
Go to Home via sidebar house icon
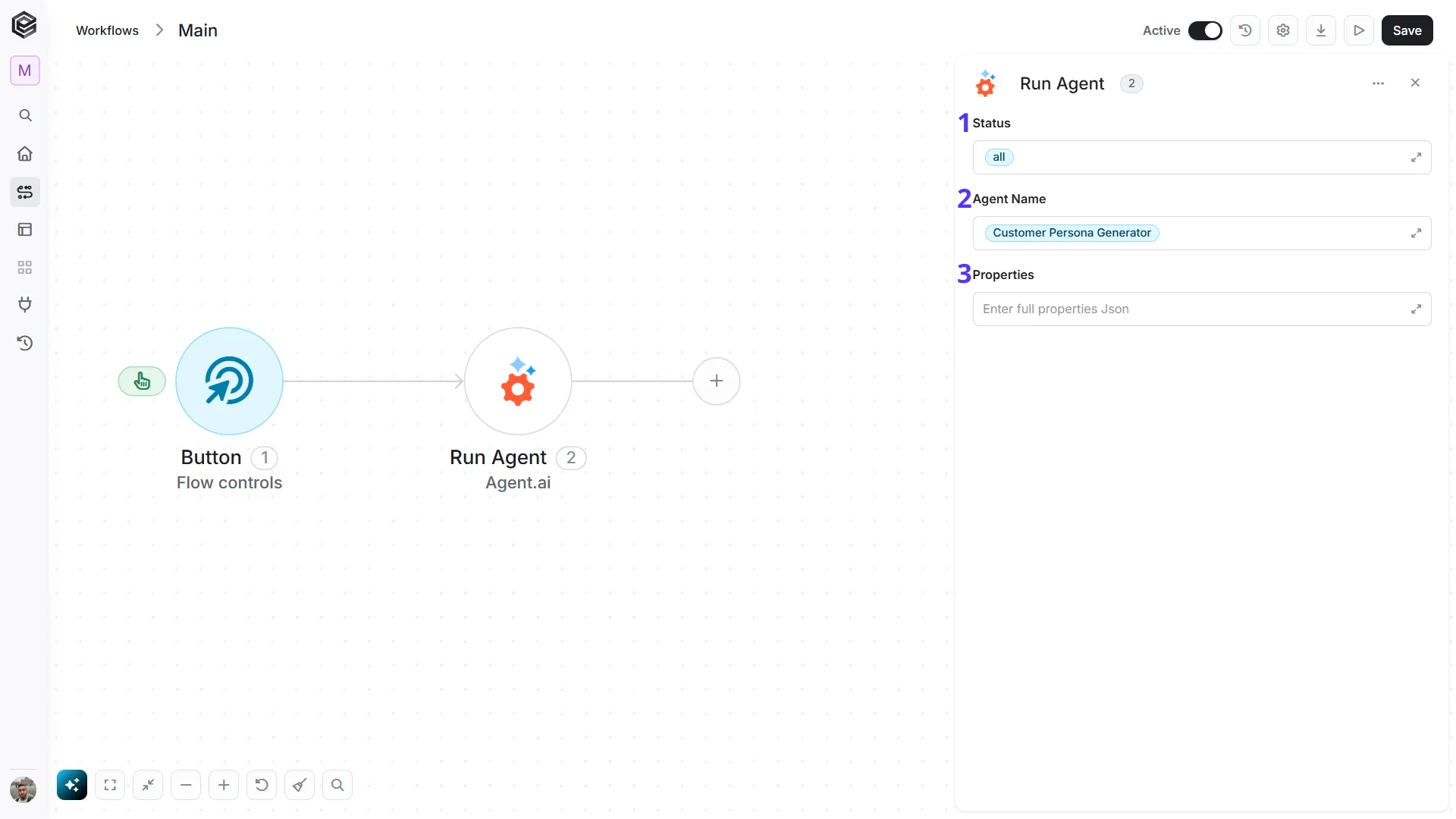tap(25, 154)
